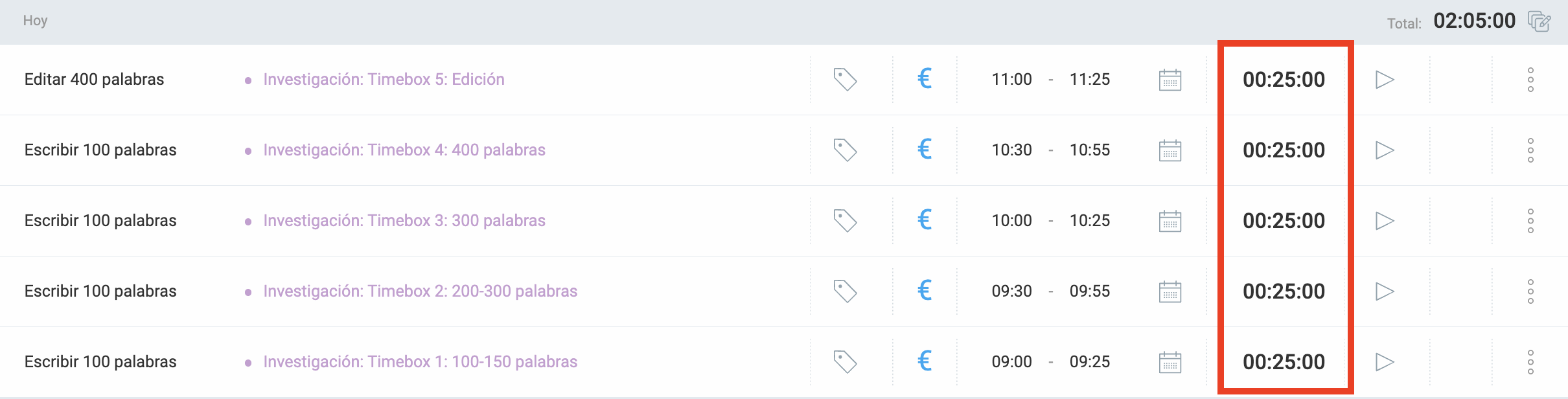Edit description Editar 400 palabras
1568x399 pixels.
tap(95, 80)
